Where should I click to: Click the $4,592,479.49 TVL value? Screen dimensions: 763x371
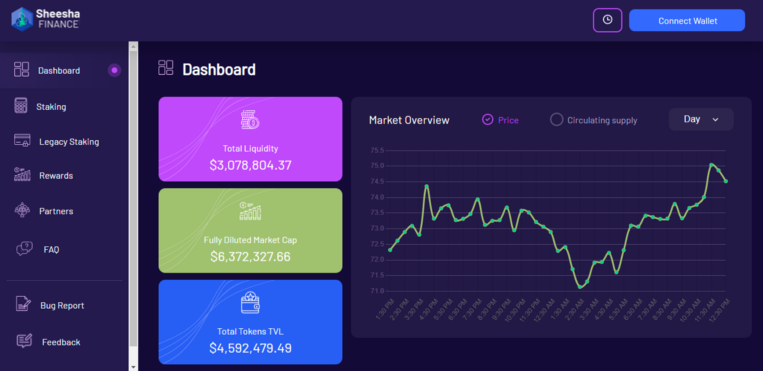(250, 348)
